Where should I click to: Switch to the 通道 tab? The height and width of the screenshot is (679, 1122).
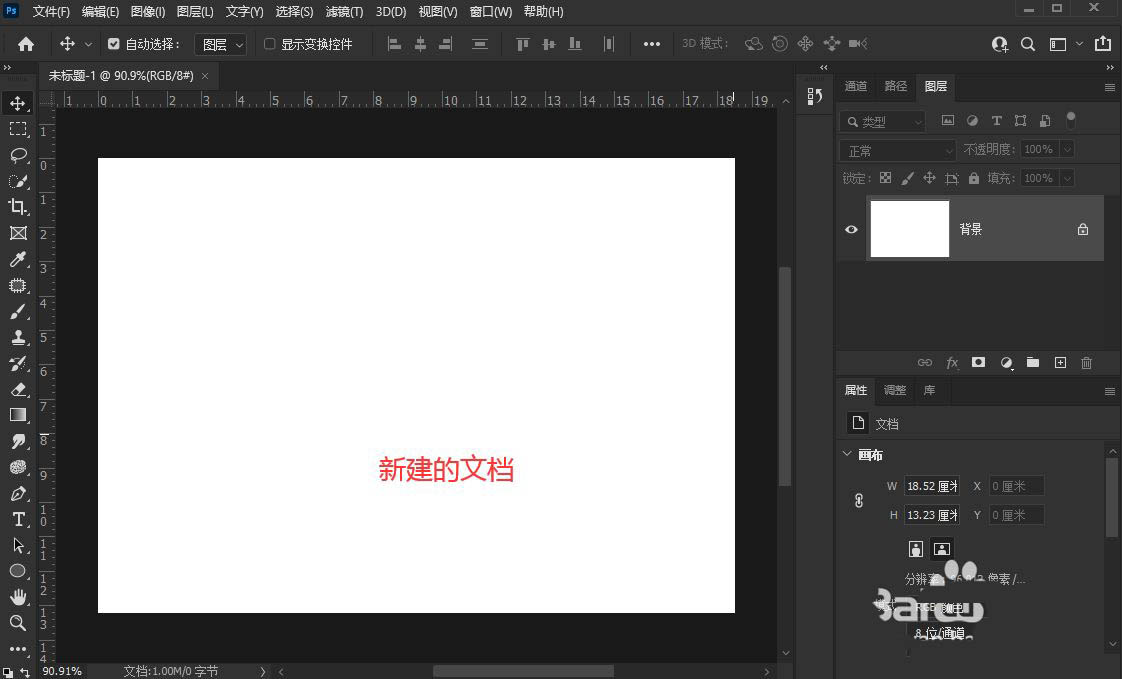pyautogui.click(x=856, y=86)
